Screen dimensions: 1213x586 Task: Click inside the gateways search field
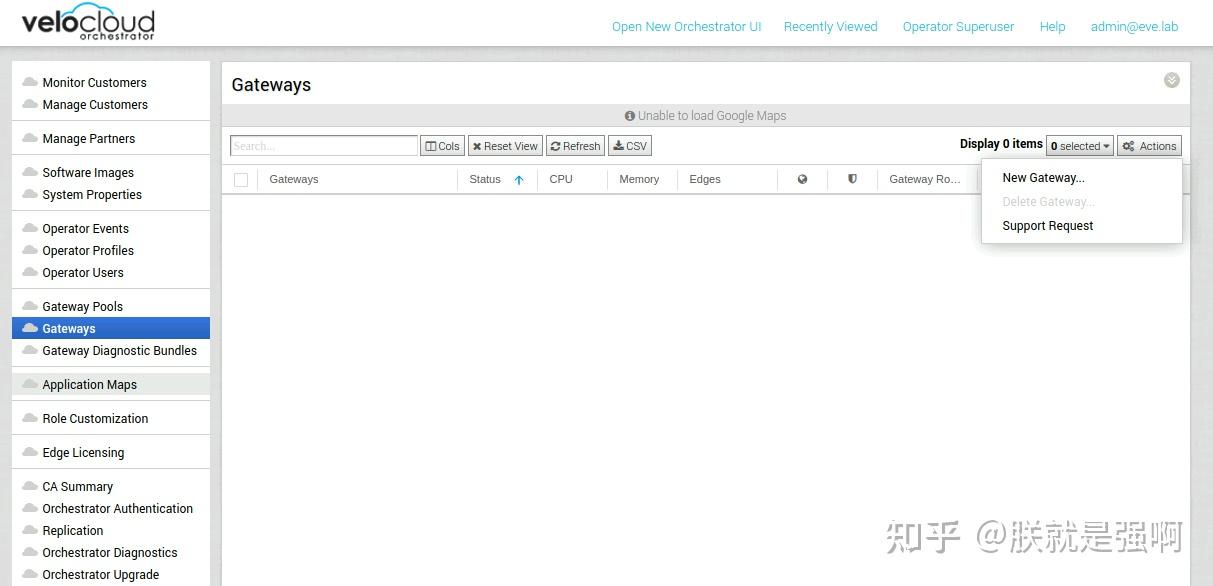coord(323,145)
